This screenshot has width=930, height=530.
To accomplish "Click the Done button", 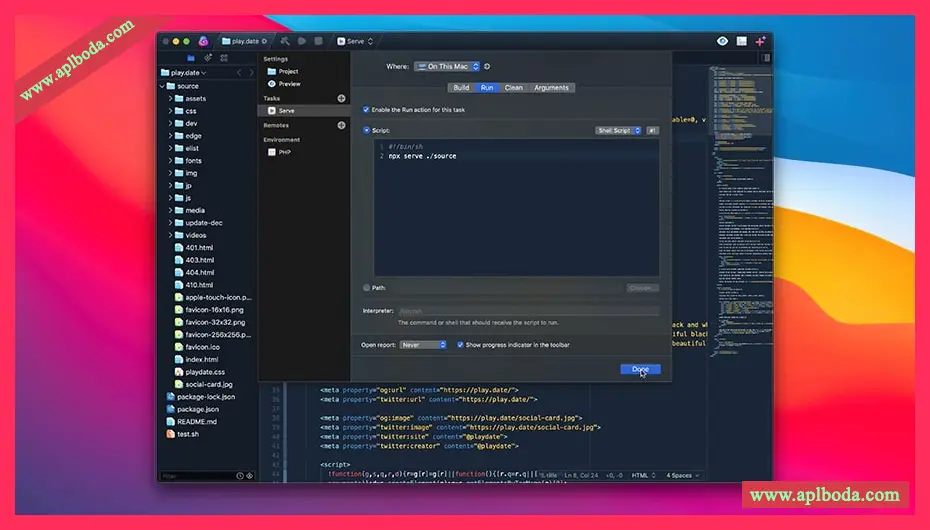I will pos(640,369).
